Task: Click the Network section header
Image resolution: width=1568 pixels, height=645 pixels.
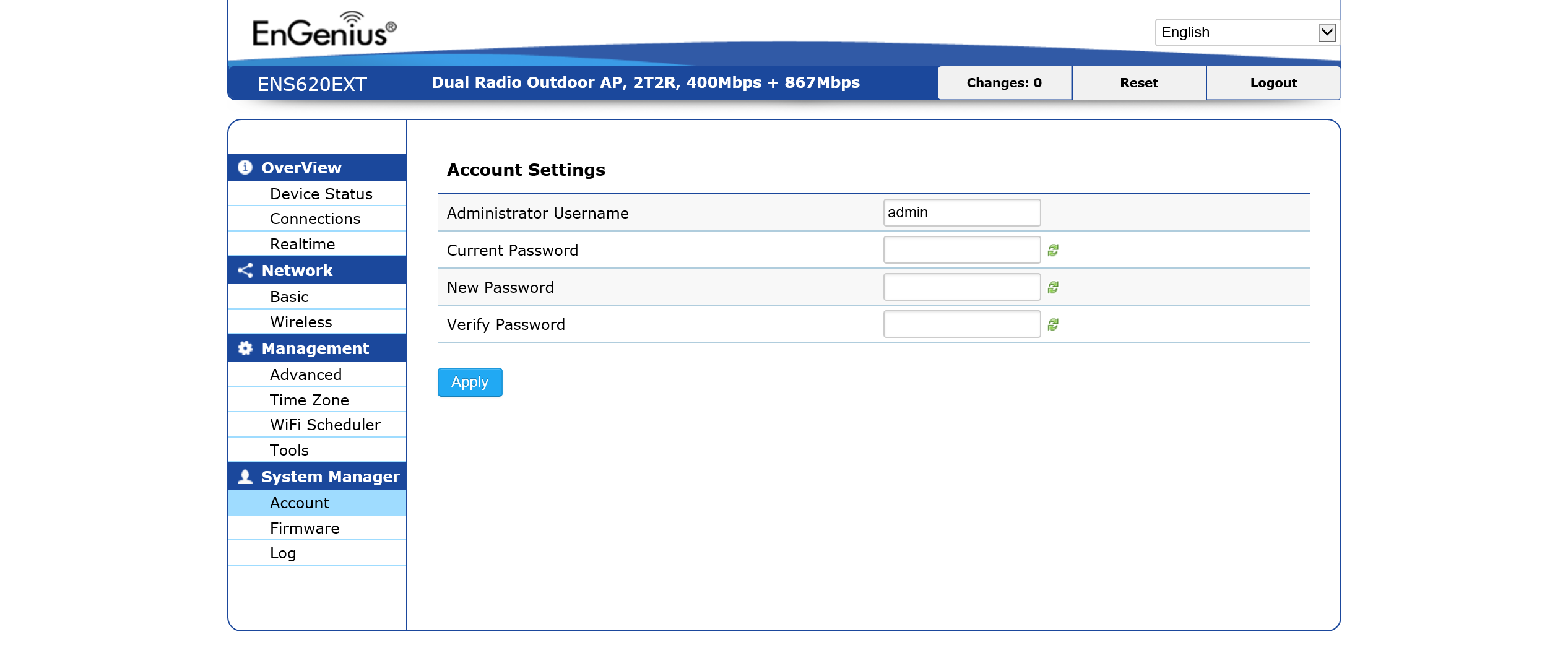Action: click(x=317, y=271)
